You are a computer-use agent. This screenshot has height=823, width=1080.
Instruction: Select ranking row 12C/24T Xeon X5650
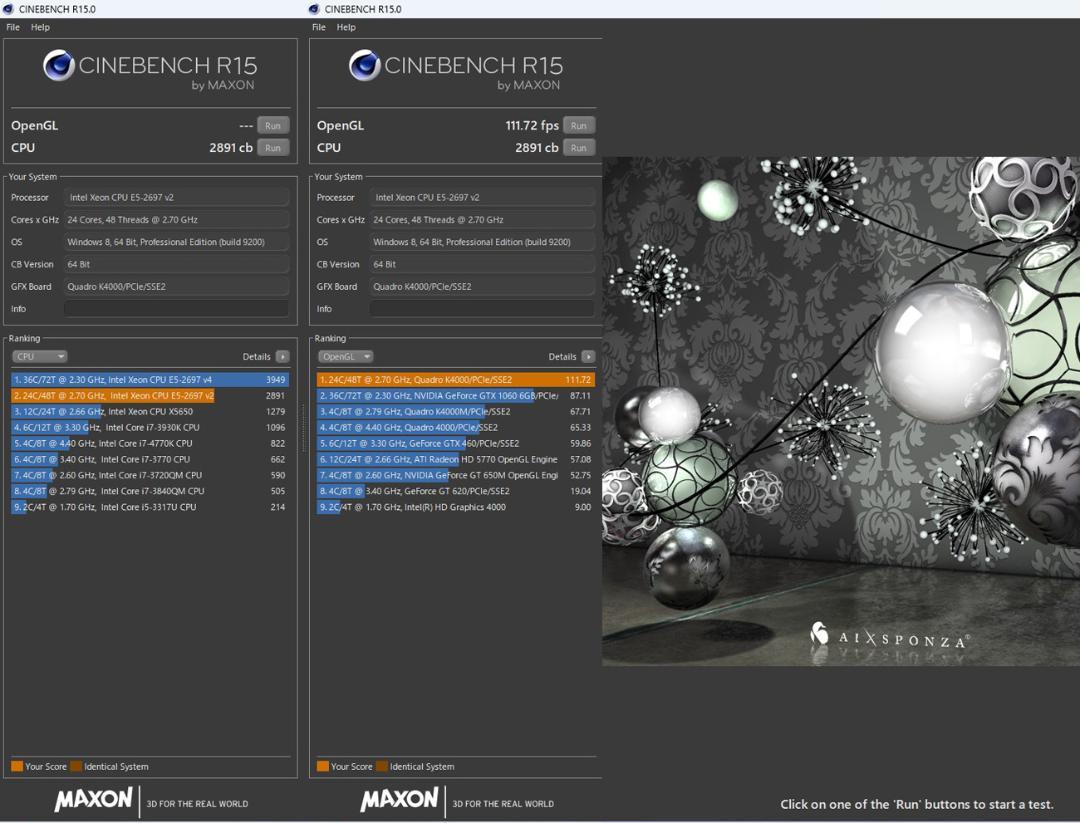pos(149,411)
